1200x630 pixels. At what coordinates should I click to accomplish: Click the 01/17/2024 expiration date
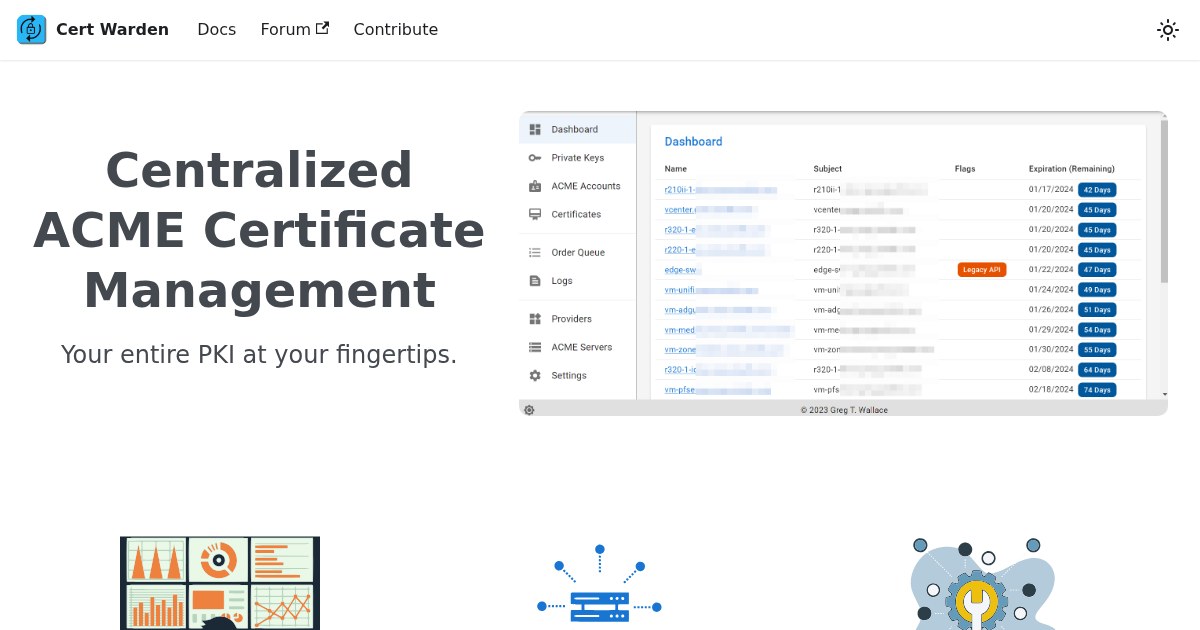[x=1051, y=189]
